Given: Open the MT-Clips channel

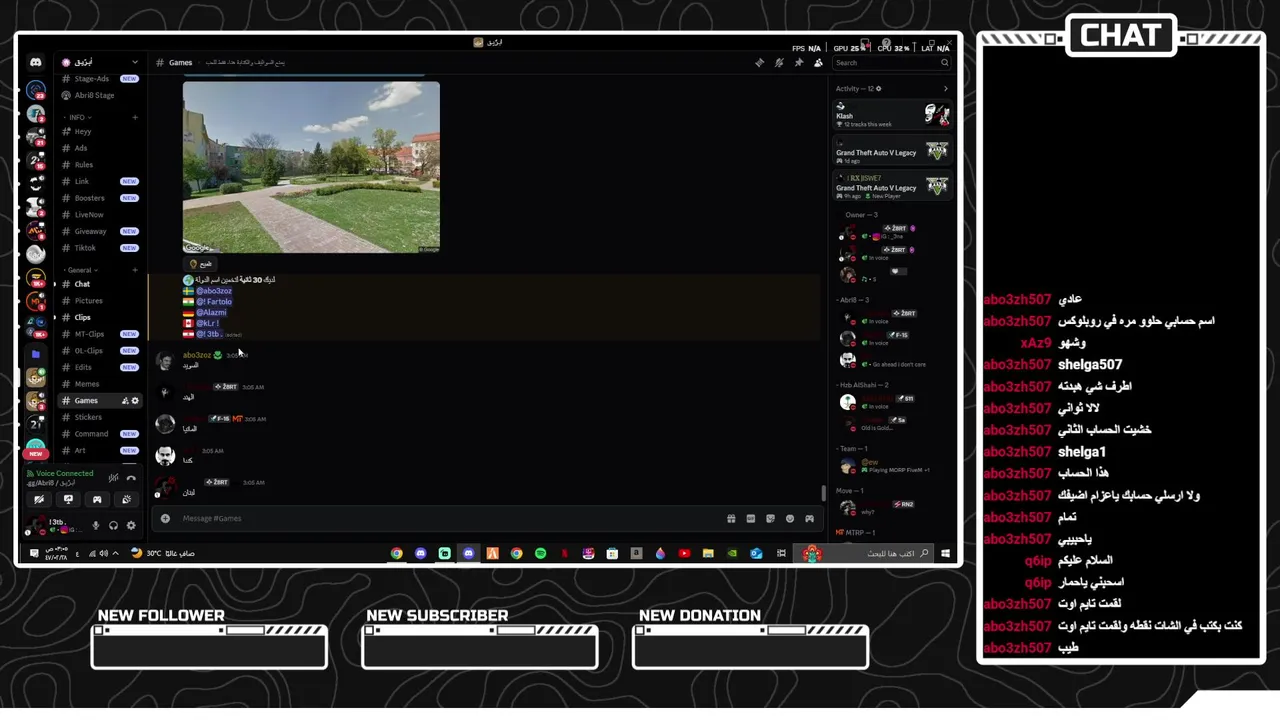Looking at the screenshot, I should click(x=100, y=334).
